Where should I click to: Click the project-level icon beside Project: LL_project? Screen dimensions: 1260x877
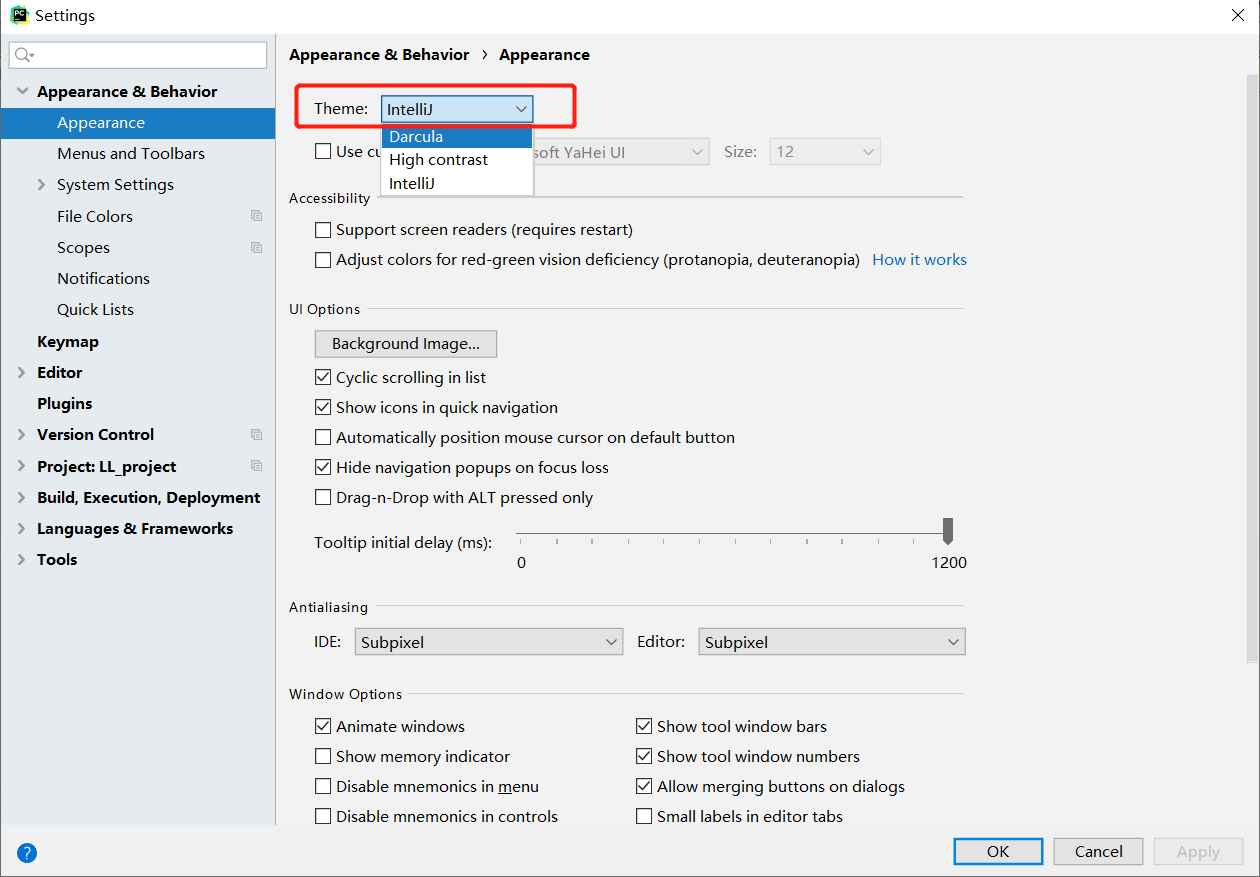point(257,466)
